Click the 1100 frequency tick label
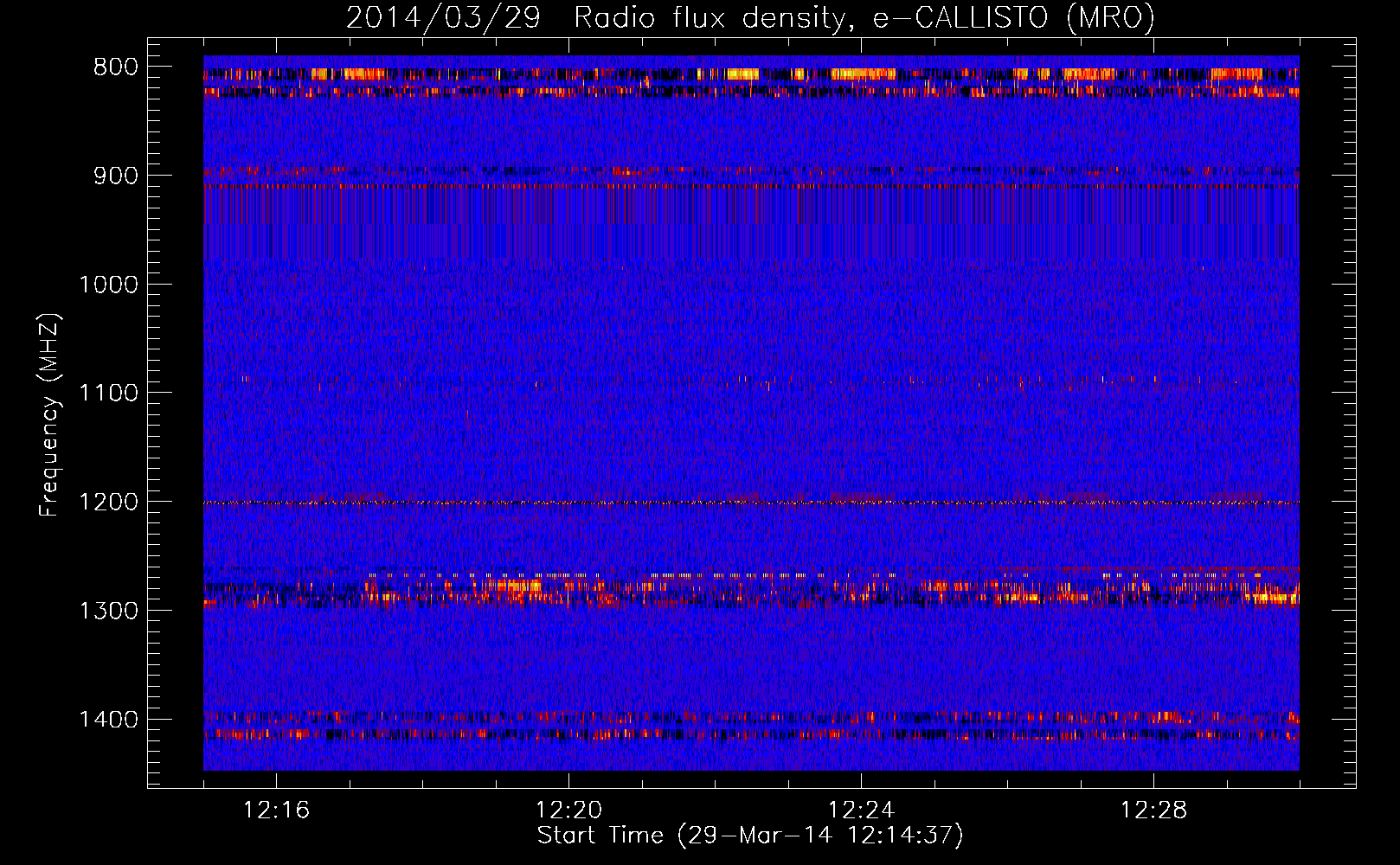Image resolution: width=1400 pixels, height=865 pixels. click(108, 394)
